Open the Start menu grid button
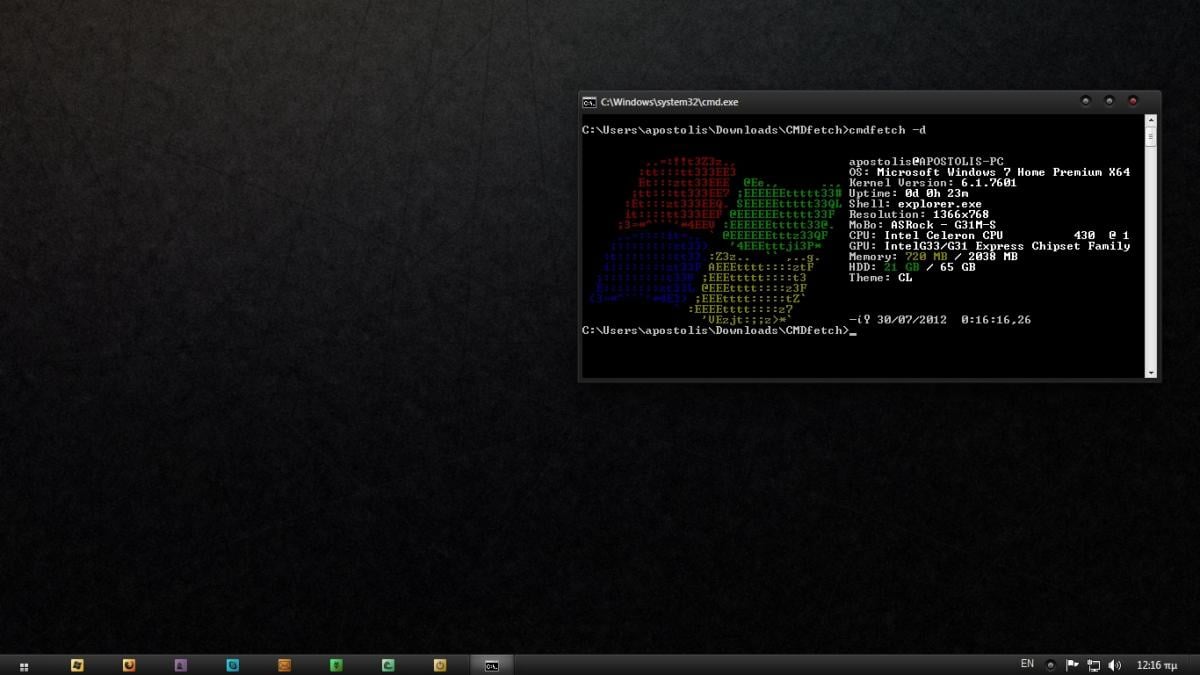 [24, 665]
